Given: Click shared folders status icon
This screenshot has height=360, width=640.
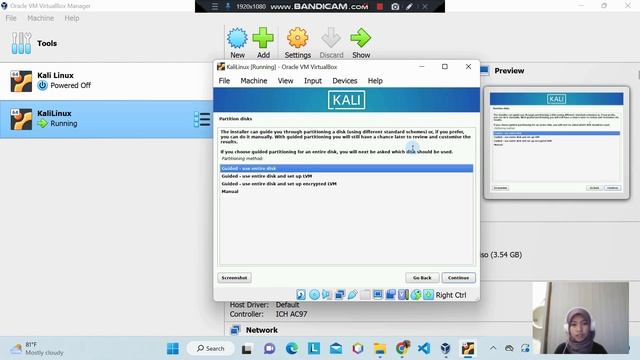Looking at the screenshot, I should pos(365,295).
